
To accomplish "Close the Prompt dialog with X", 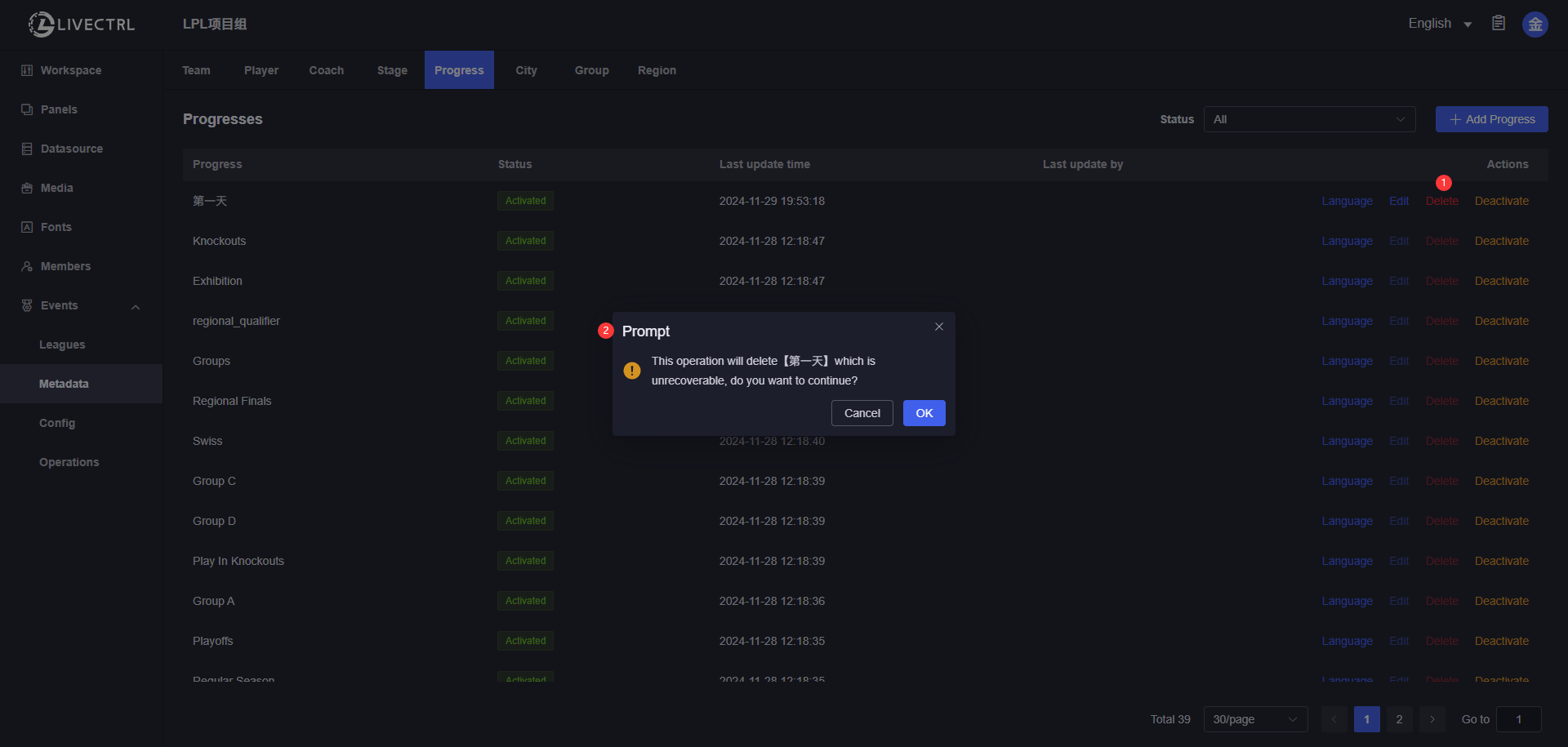I will (939, 327).
